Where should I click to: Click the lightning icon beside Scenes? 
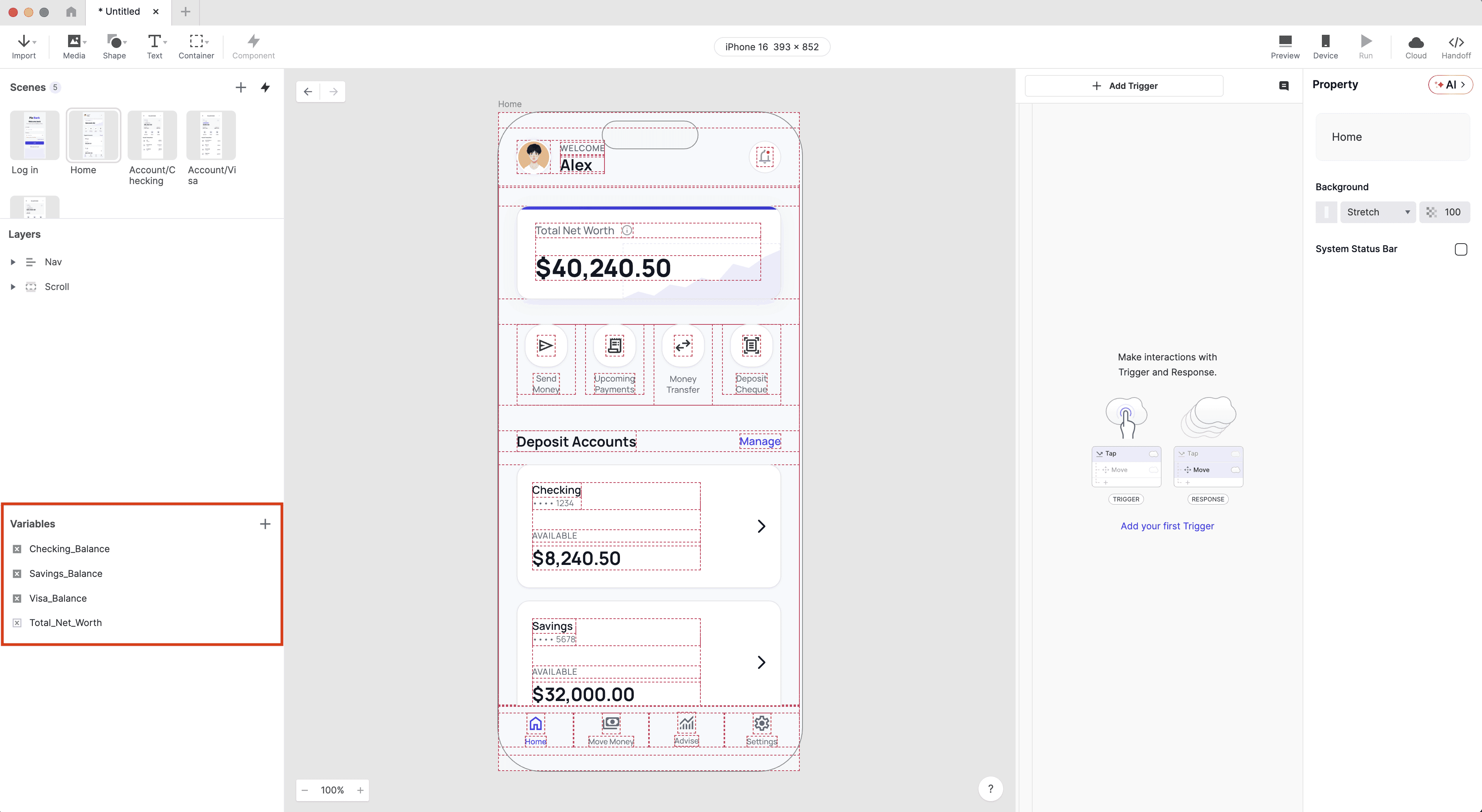265,87
